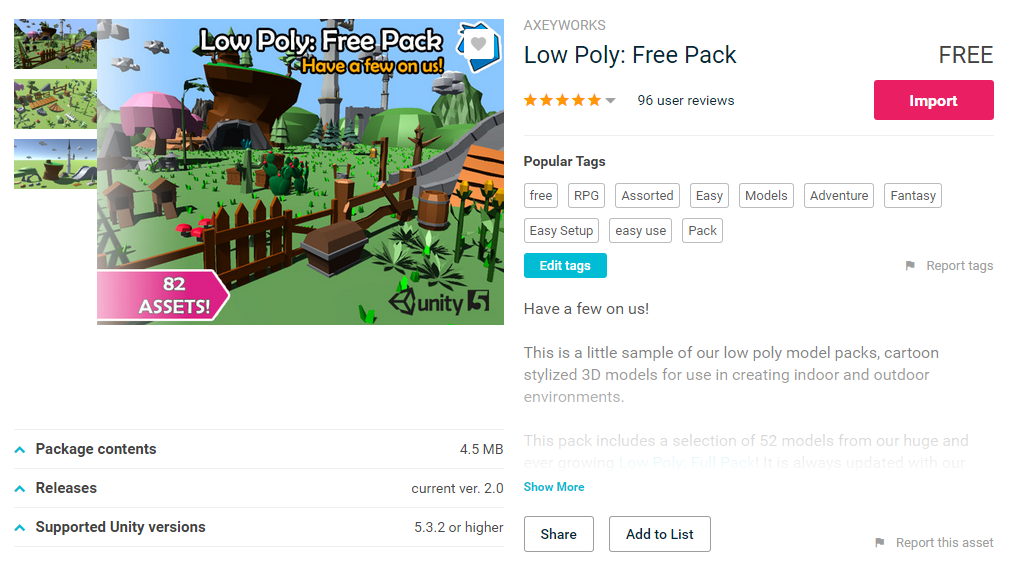Open the AXEYWORKS publisher link
The width and height of the screenshot is (1029, 562).
(564, 26)
